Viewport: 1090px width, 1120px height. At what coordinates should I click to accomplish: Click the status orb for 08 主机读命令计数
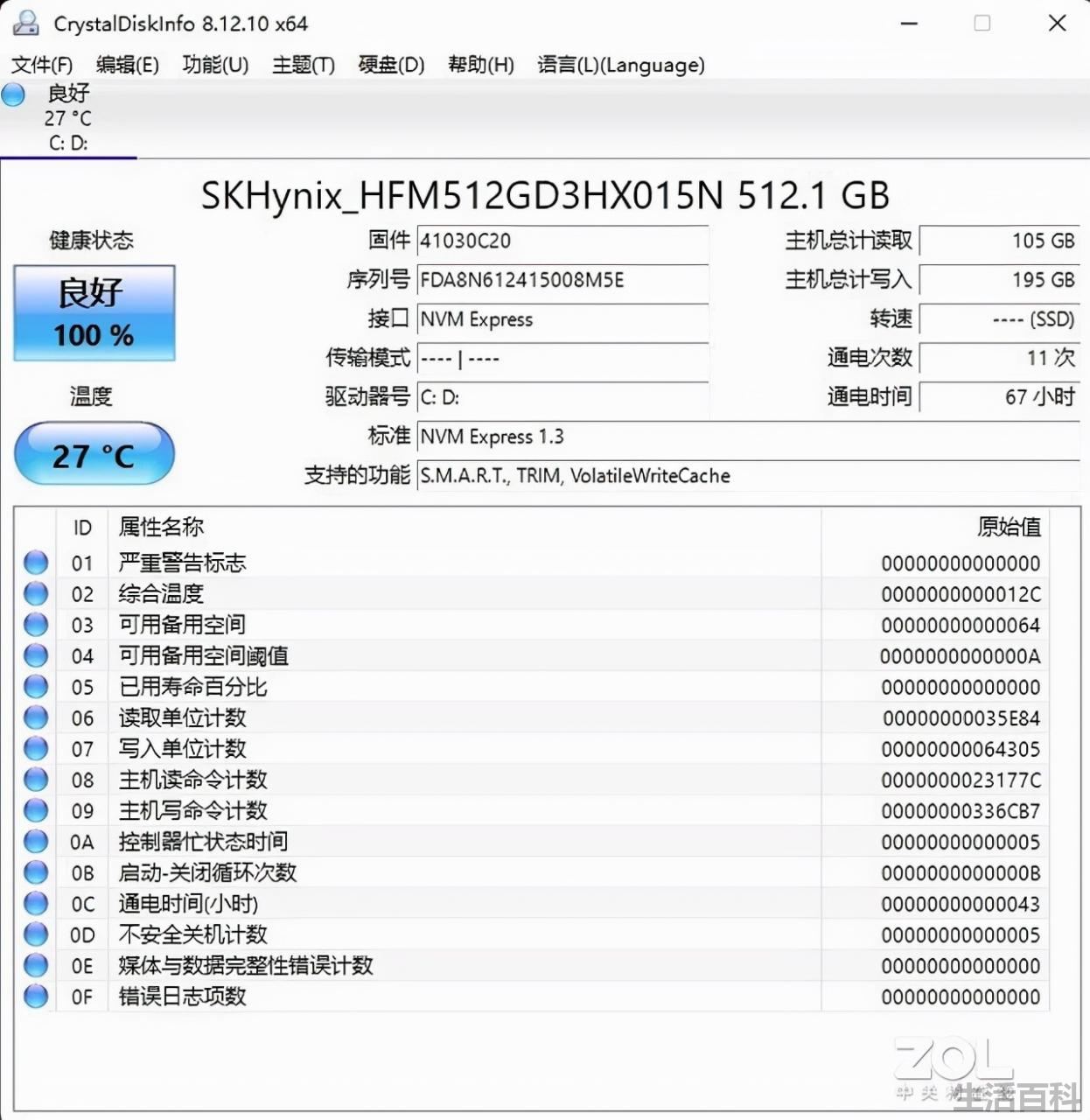tap(36, 780)
